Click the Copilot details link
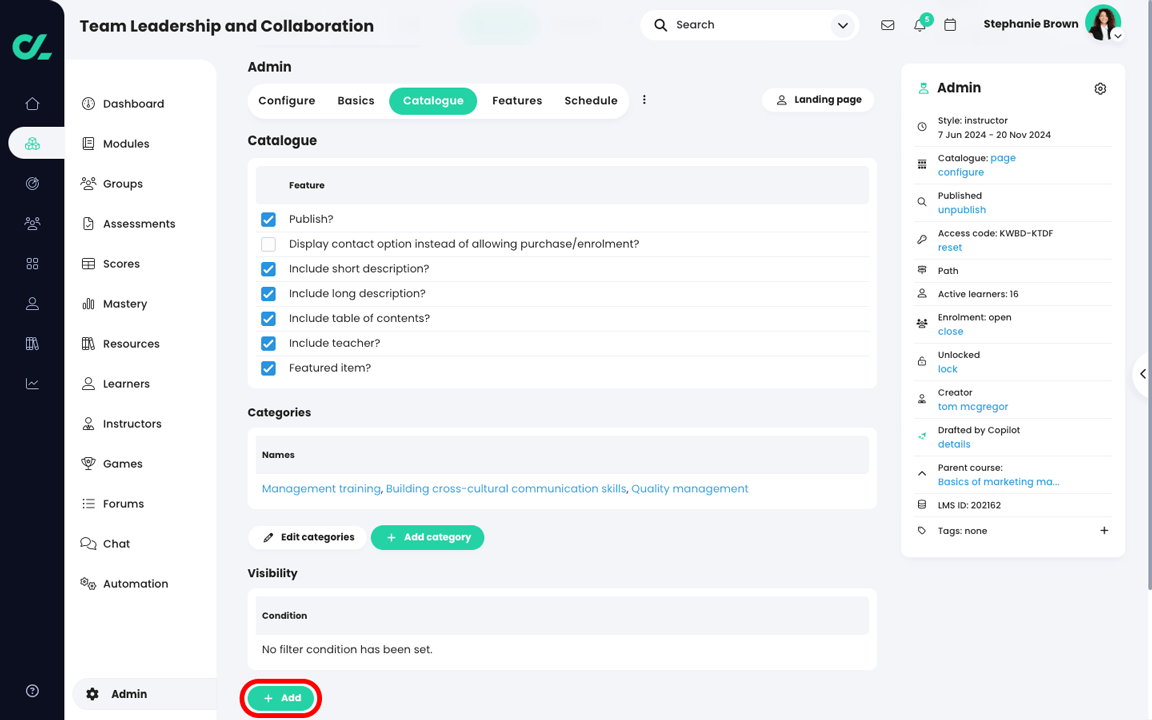This screenshot has height=720, width=1152. [x=954, y=444]
